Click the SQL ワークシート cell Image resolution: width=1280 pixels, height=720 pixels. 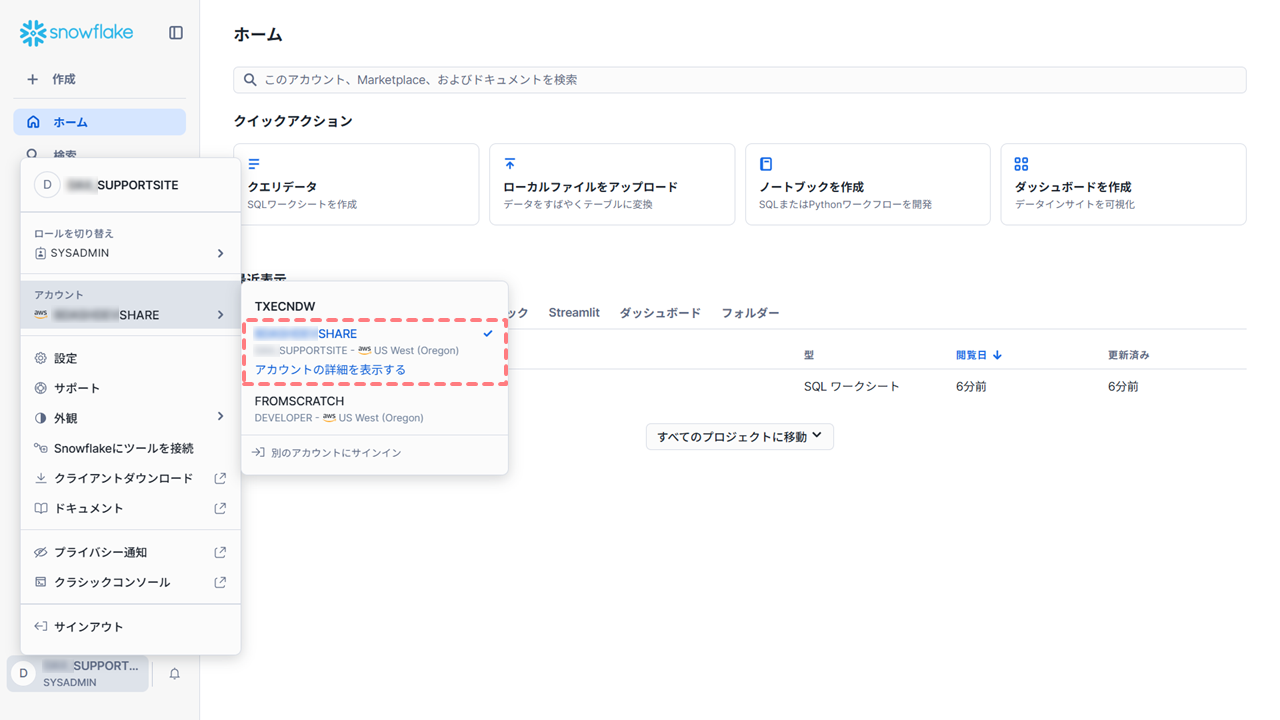(x=852, y=386)
